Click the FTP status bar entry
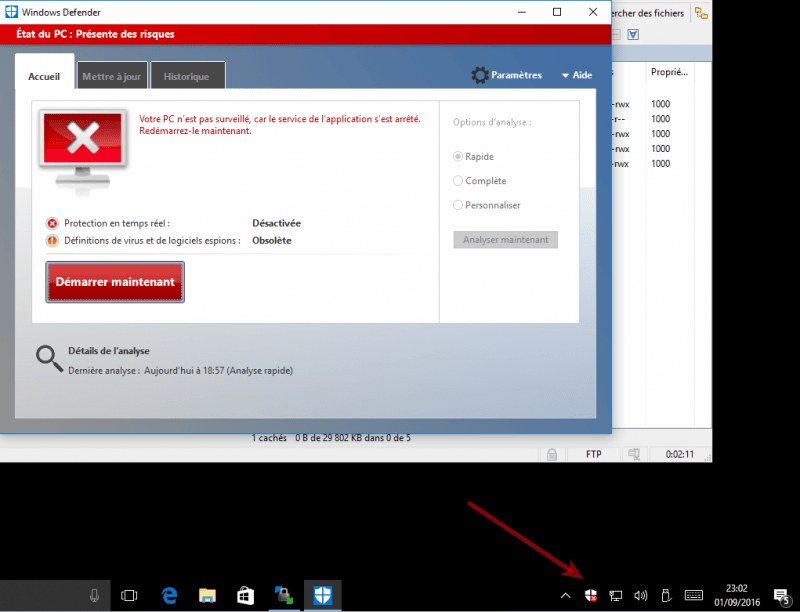Image resolution: width=800 pixels, height=612 pixels. tap(593, 454)
